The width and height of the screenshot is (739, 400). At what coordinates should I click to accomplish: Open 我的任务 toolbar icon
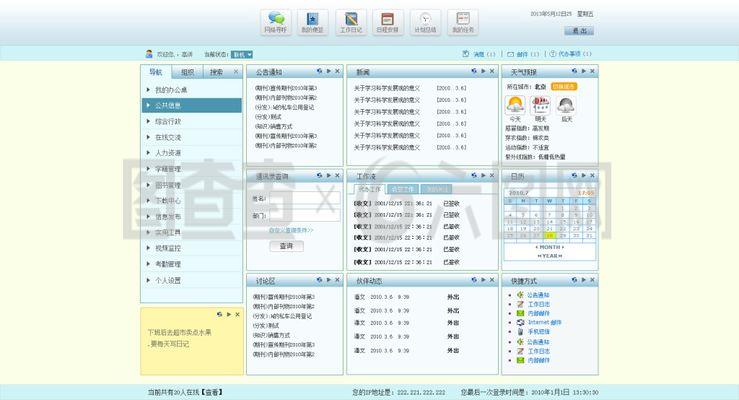(461, 22)
